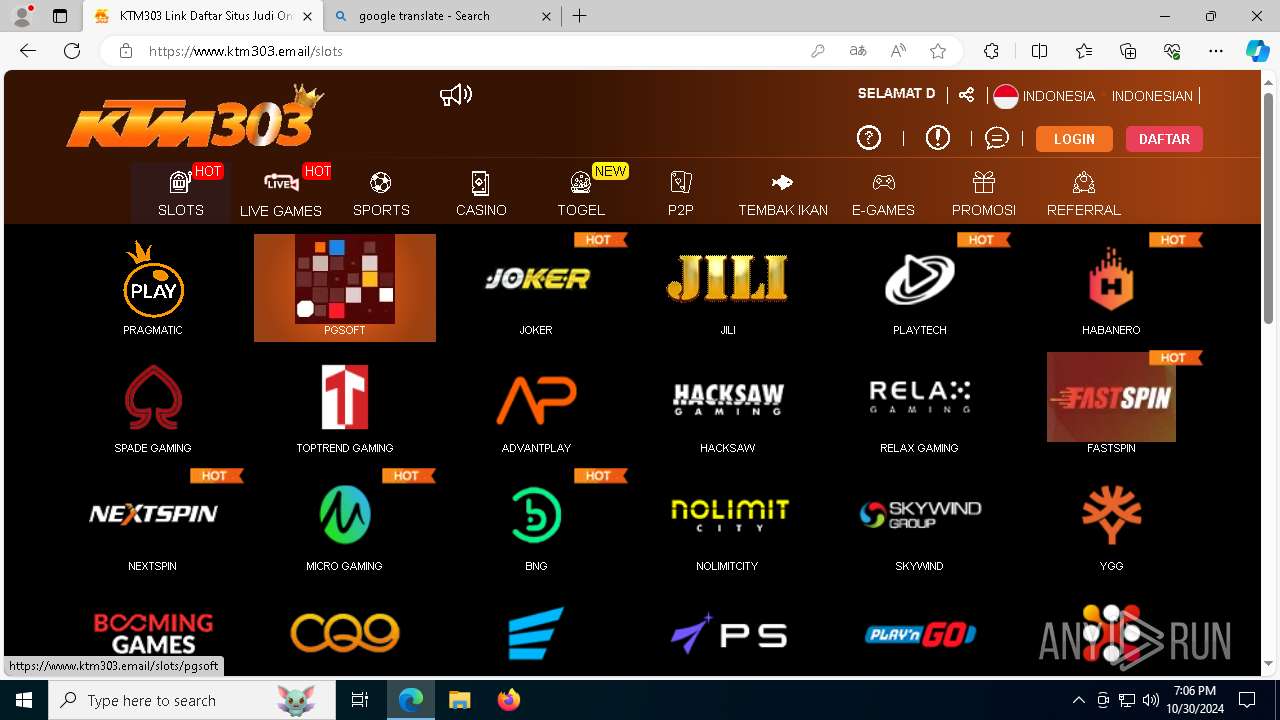
Task: Click the KTM303 site logo
Action: coord(195,118)
